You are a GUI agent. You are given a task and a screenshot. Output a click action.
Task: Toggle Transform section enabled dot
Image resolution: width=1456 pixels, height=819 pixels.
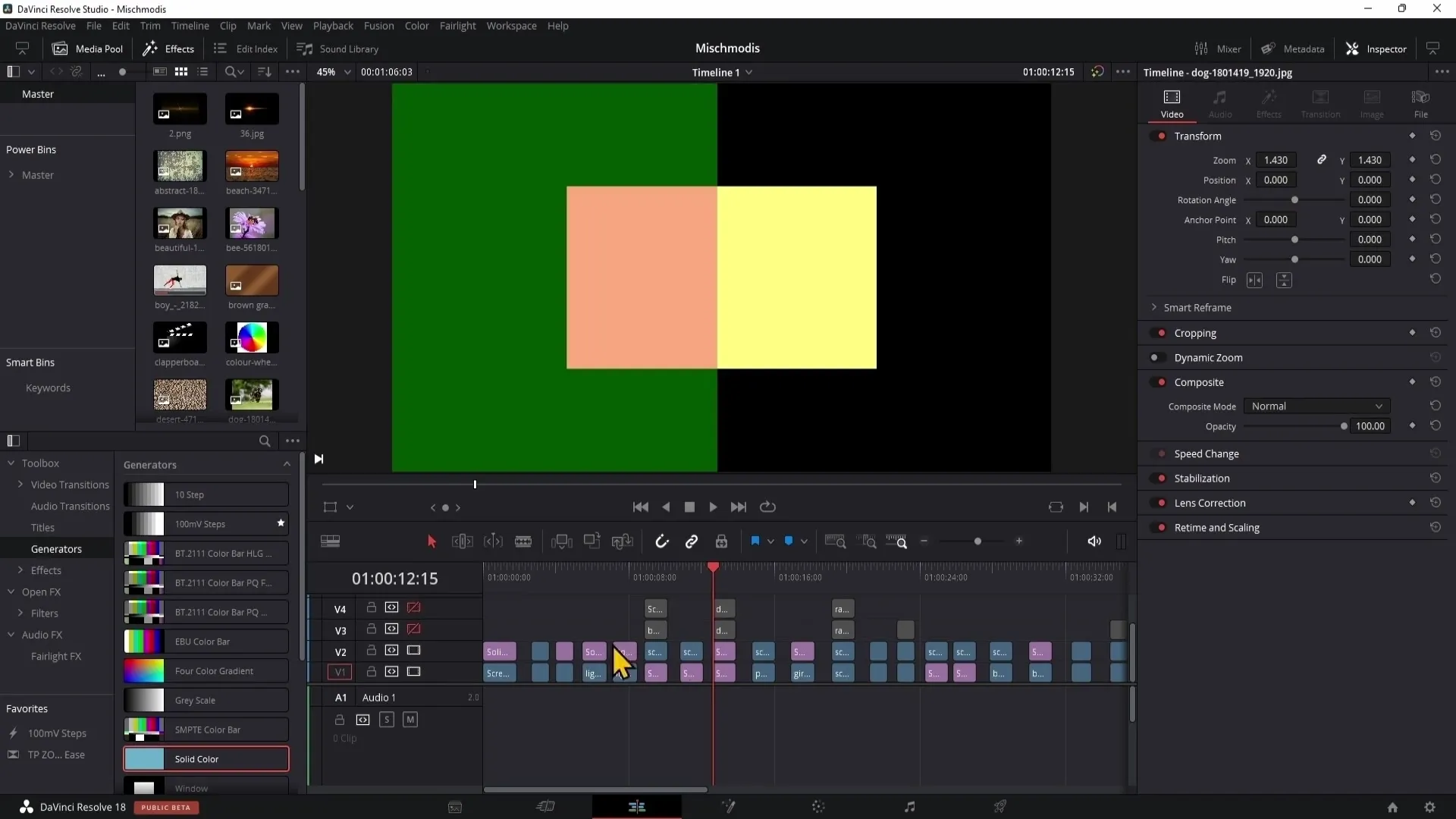click(1163, 136)
